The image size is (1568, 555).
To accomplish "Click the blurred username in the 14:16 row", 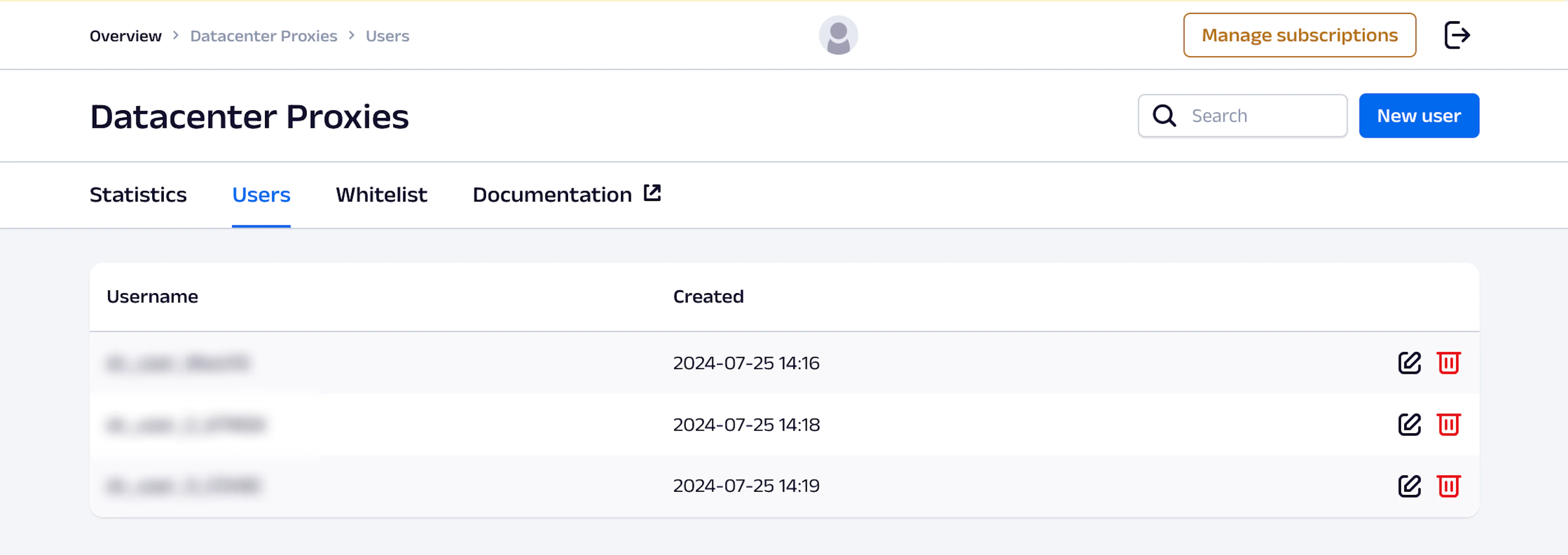I will 178,363.
